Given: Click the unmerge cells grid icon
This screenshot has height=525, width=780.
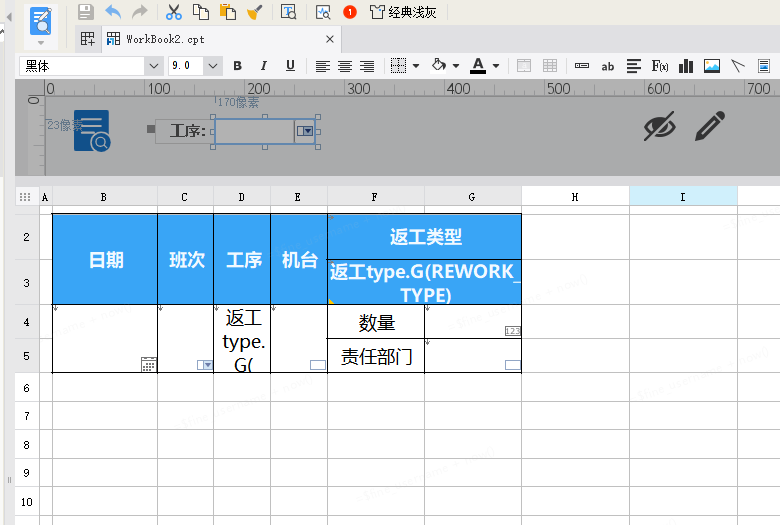Looking at the screenshot, I should [x=550, y=66].
